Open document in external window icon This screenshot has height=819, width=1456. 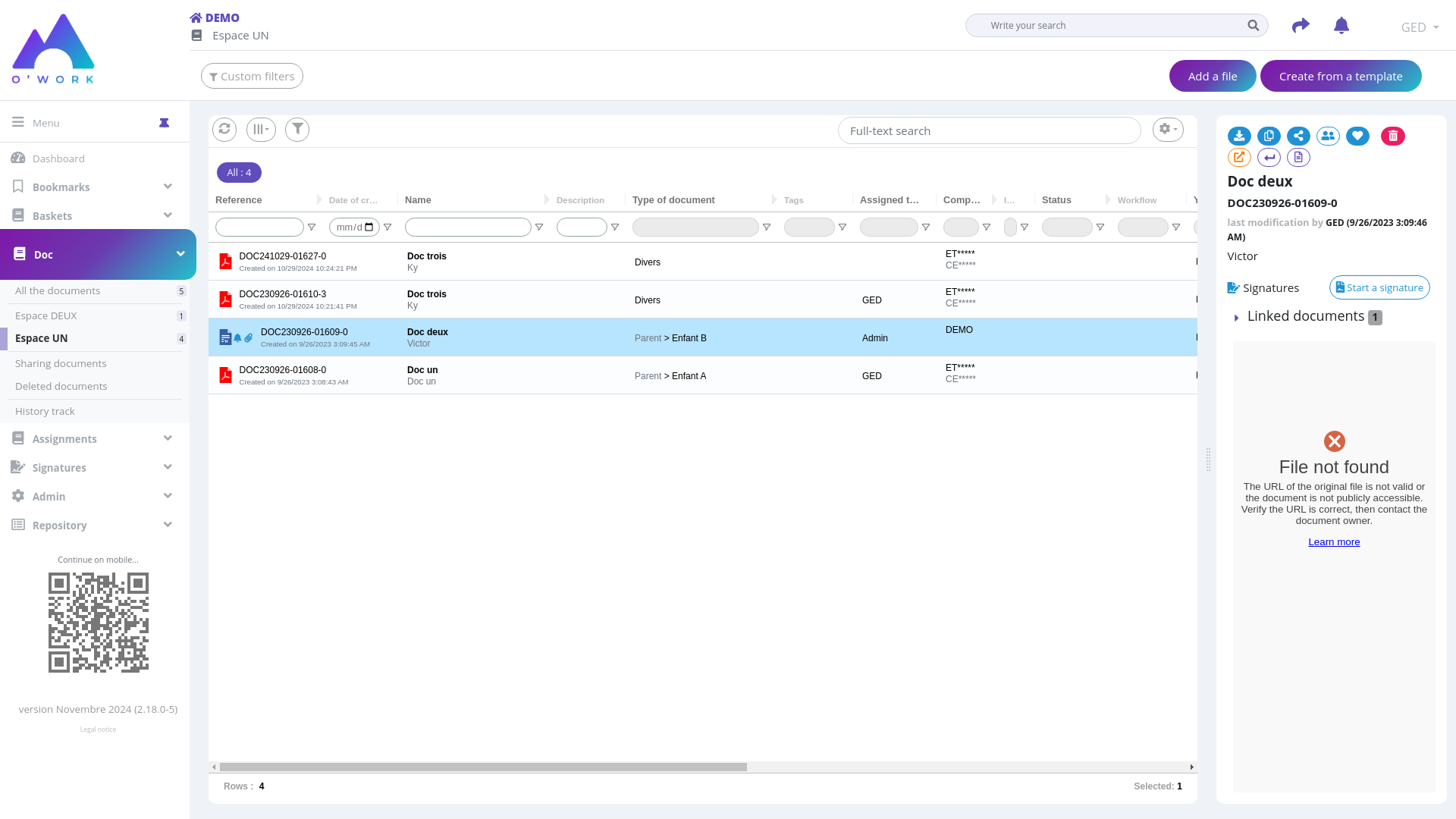pyautogui.click(x=1239, y=158)
